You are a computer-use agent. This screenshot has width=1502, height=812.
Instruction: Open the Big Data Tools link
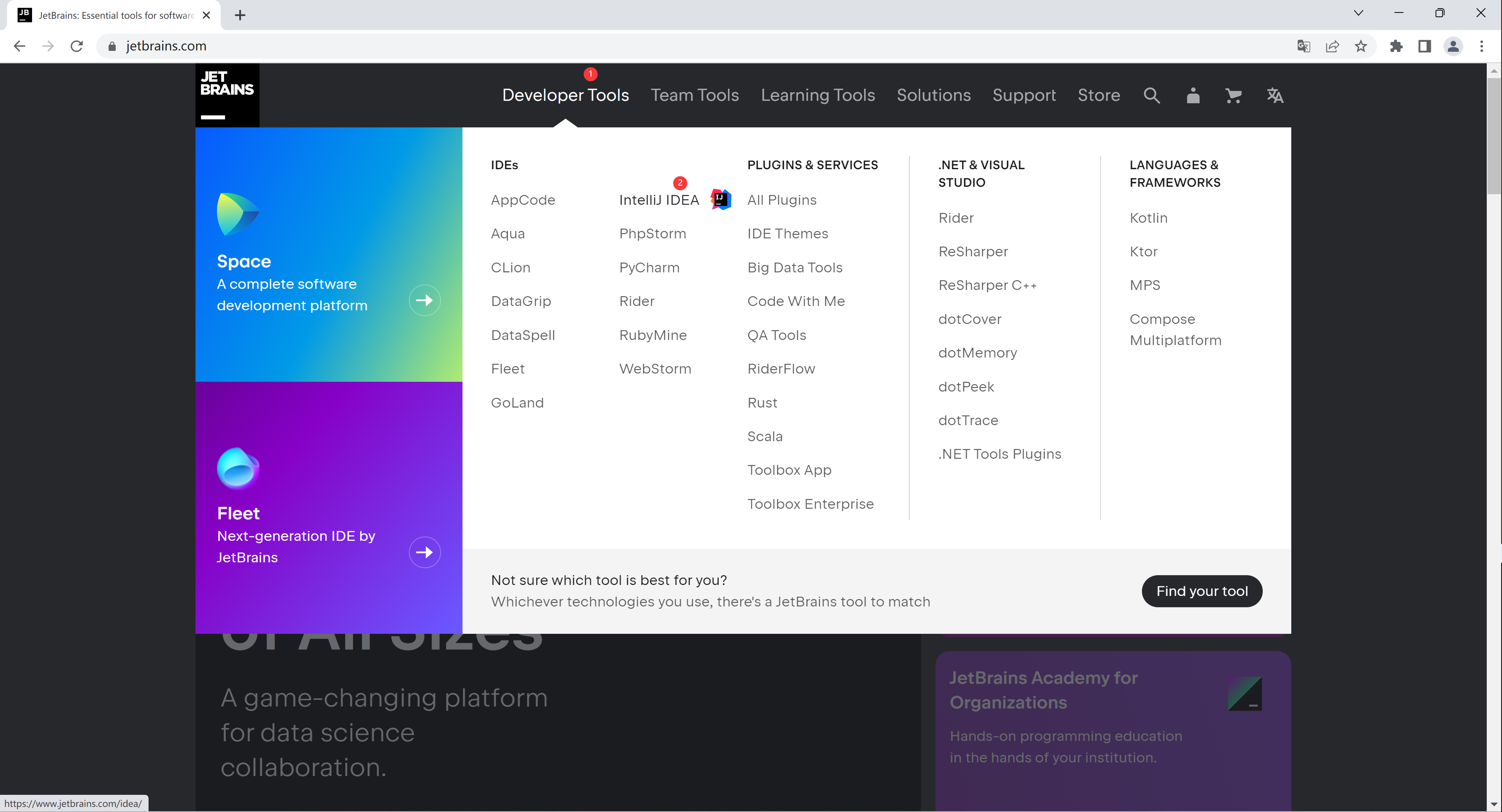pos(795,268)
